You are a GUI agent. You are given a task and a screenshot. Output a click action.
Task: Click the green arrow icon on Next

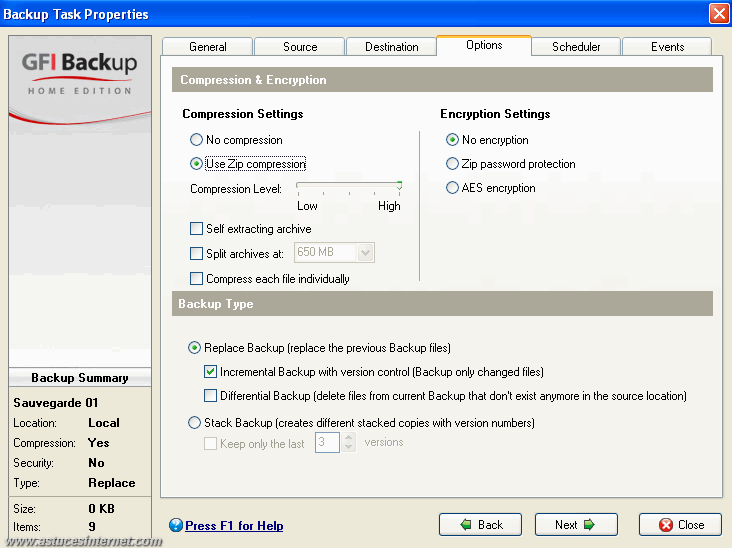(589, 525)
